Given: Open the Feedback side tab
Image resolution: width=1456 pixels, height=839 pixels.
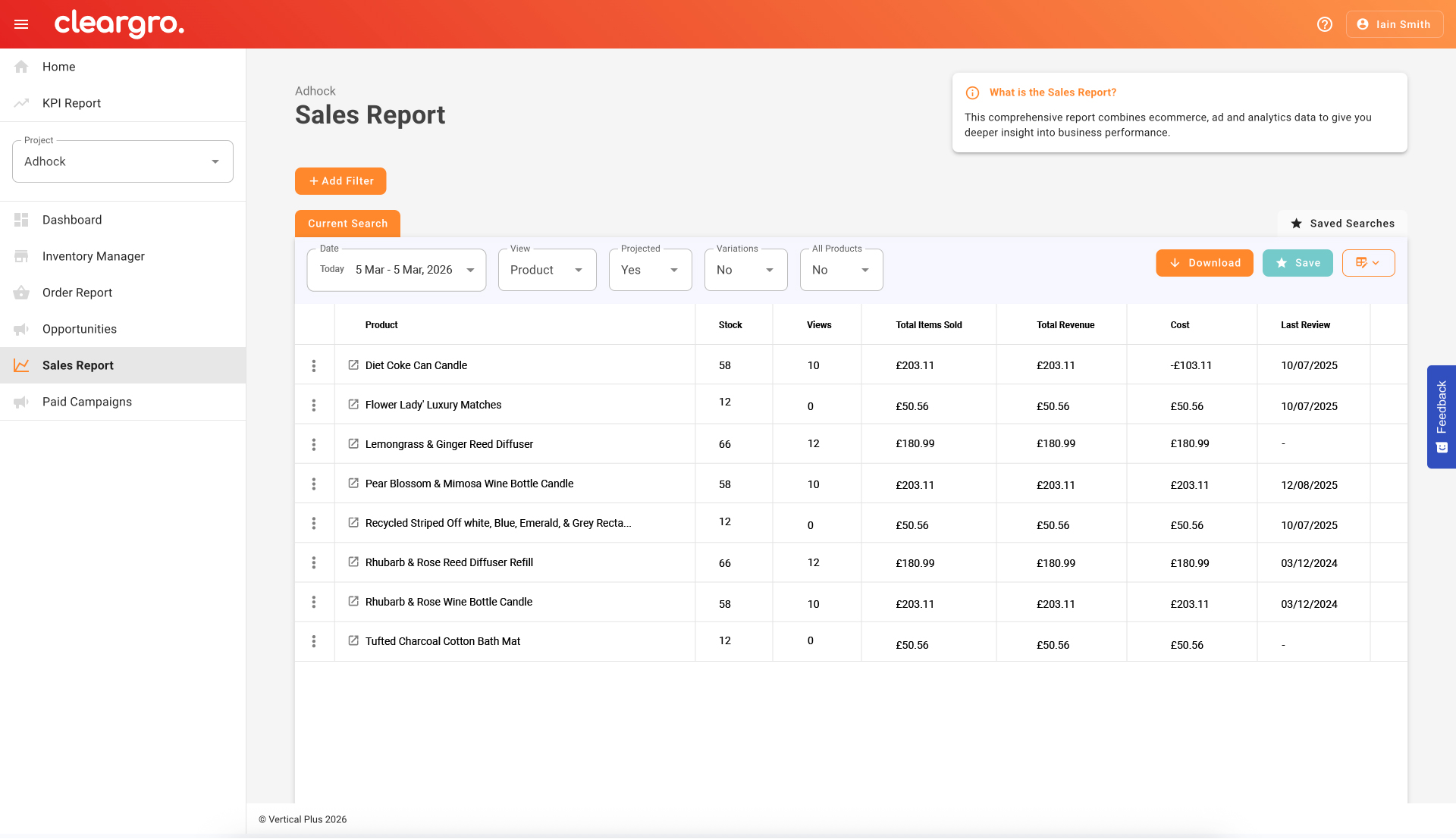Looking at the screenshot, I should 1441,417.
